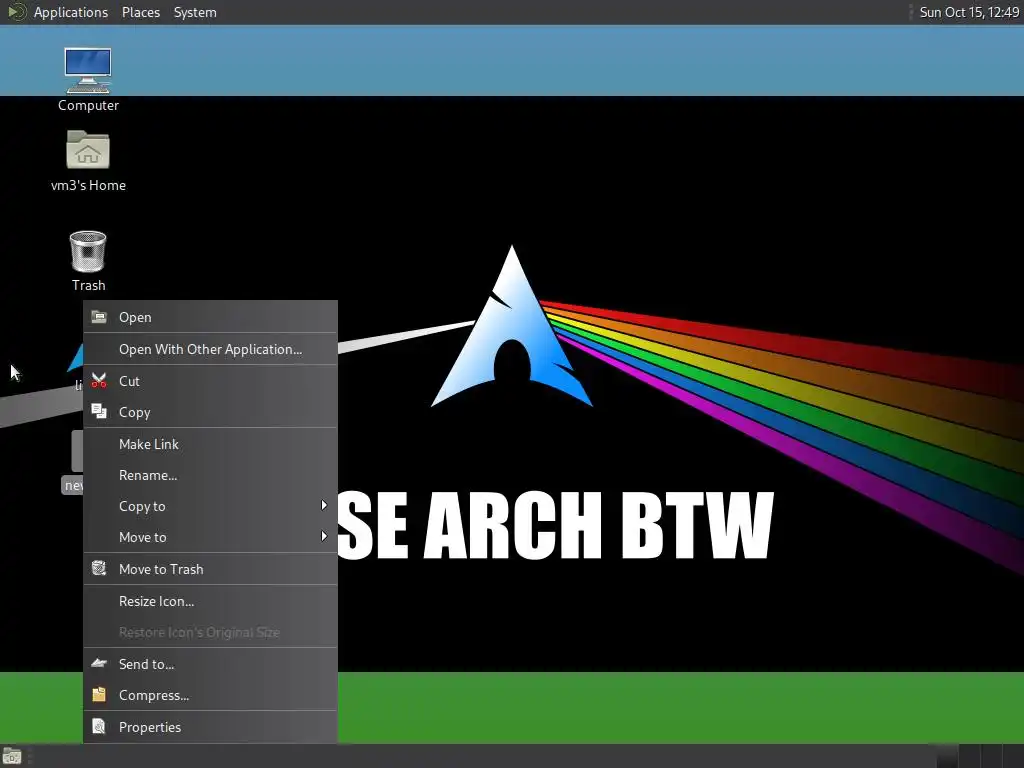Click the workspace switcher in bottom panel
Image resolution: width=1024 pixels, height=768 pixels.
pos(980,756)
